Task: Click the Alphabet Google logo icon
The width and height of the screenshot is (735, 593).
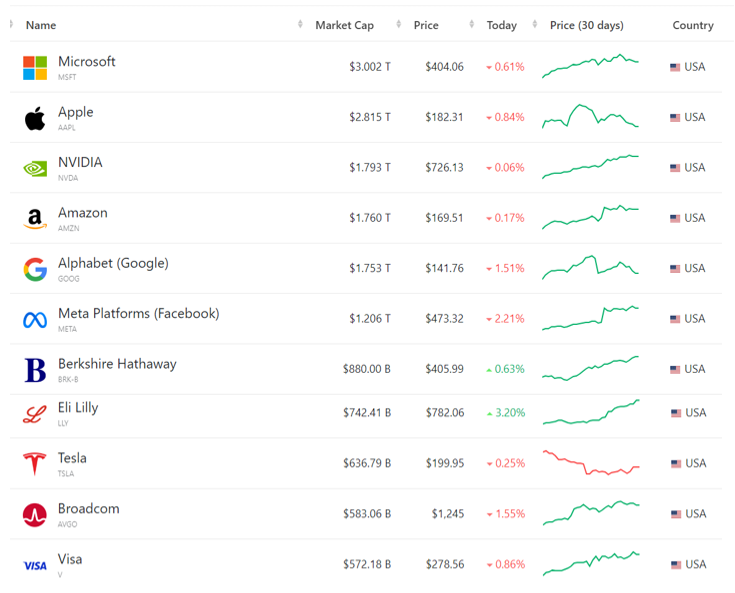Action: click(x=35, y=269)
